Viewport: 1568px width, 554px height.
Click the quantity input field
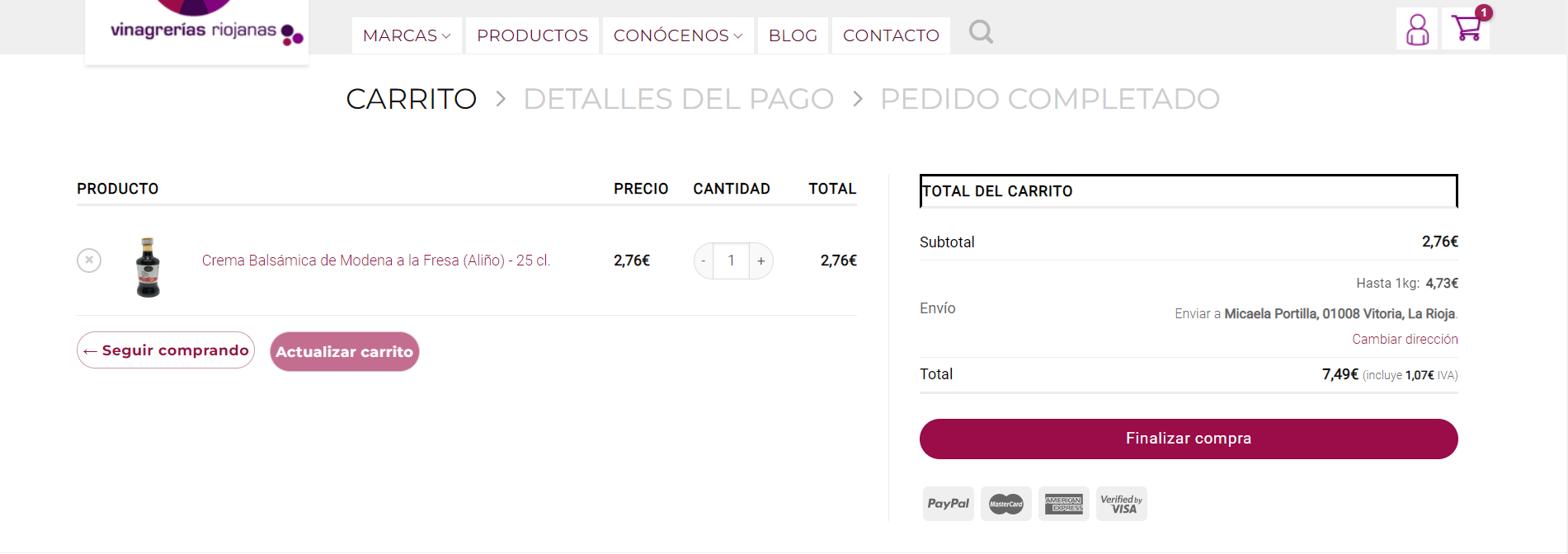click(732, 261)
